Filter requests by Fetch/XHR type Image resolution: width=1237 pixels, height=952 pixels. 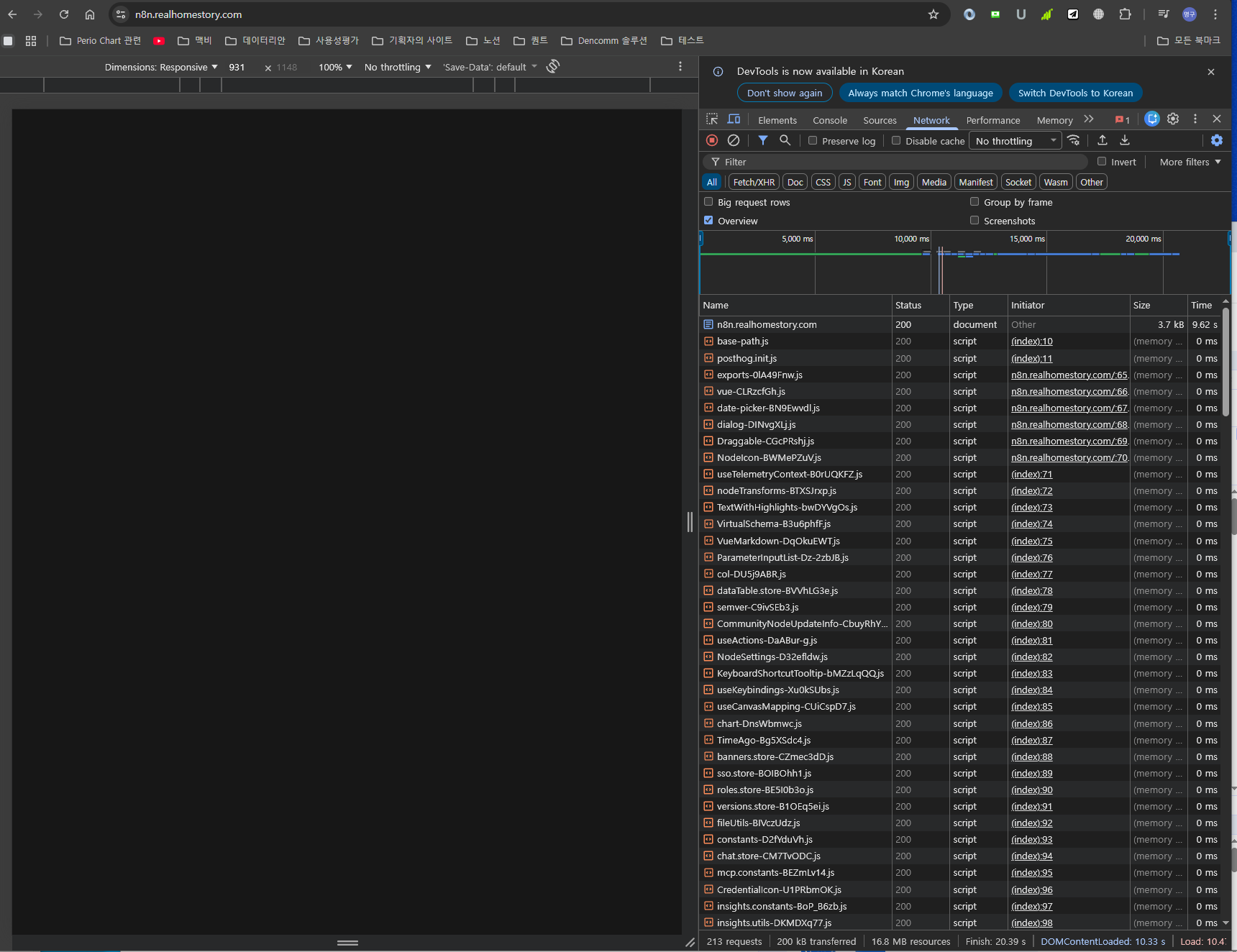click(x=754, y=182)
